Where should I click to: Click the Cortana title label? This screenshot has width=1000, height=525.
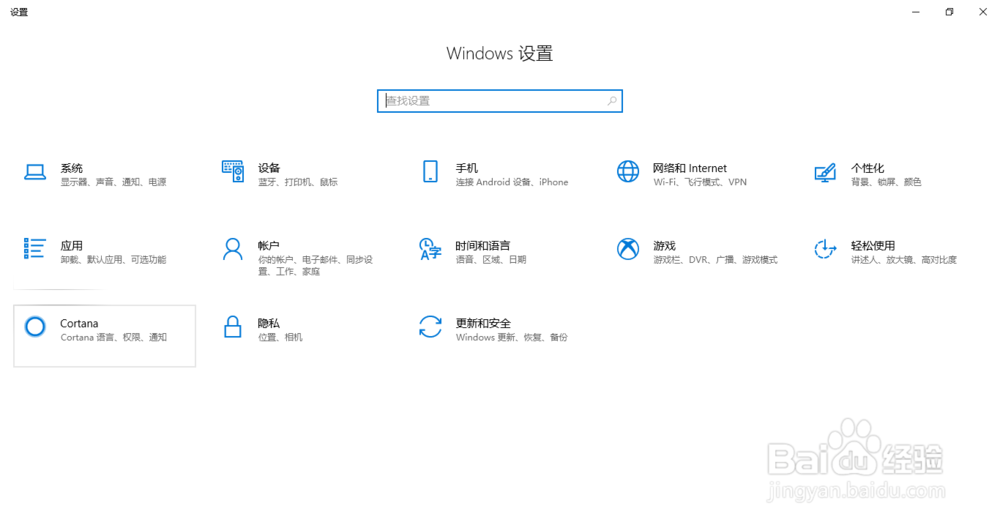pyautogui.click(x=79, y=323)
